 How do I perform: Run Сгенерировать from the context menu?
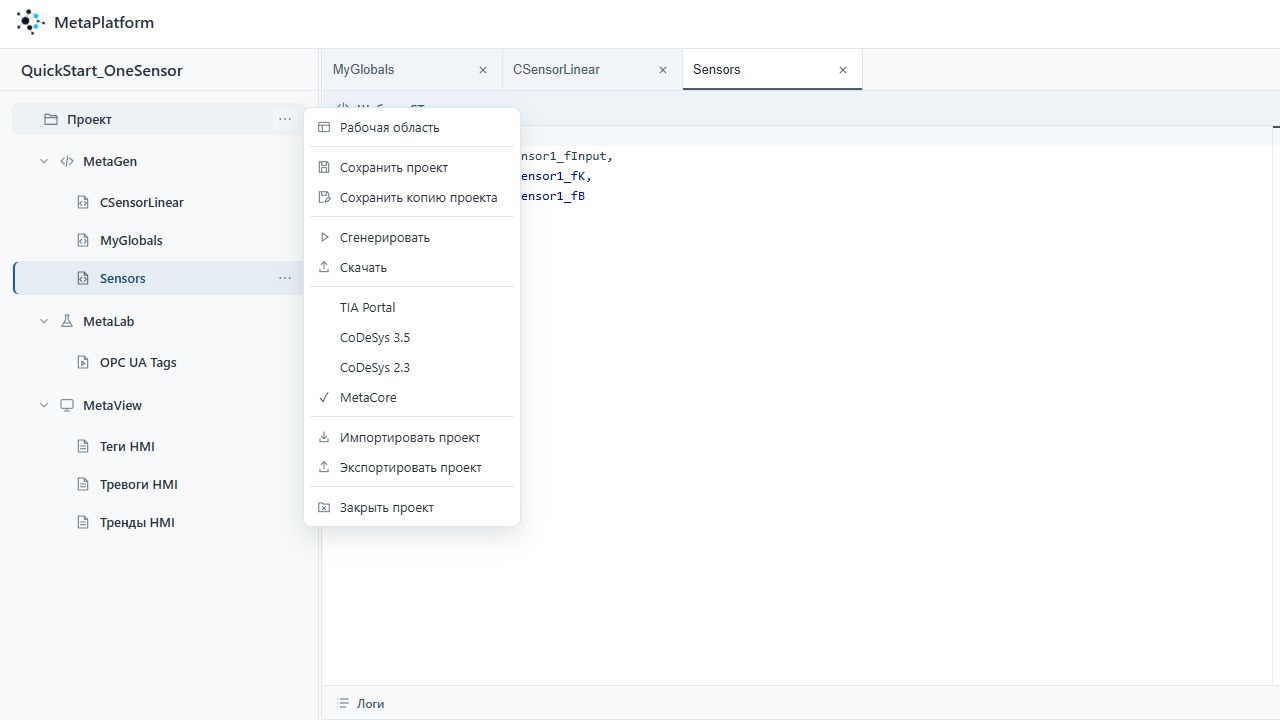click(x=412, y=237)
